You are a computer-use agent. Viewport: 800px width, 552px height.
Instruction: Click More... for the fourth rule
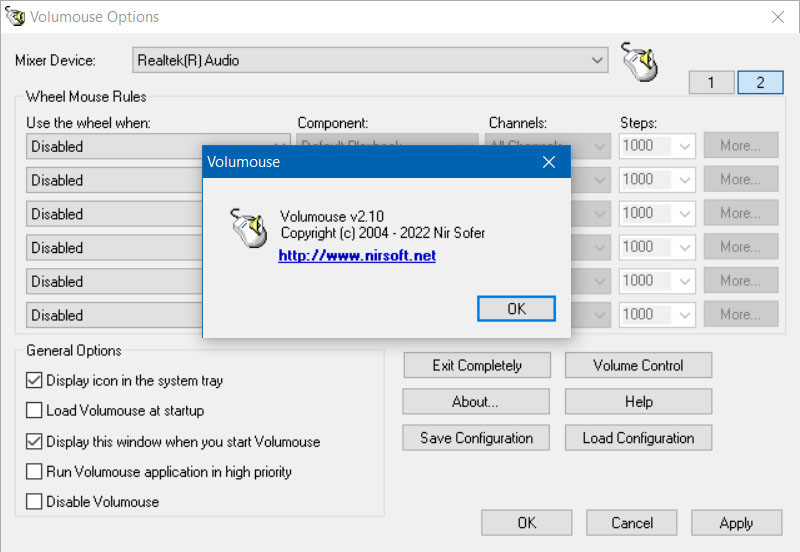coord(741,246)
